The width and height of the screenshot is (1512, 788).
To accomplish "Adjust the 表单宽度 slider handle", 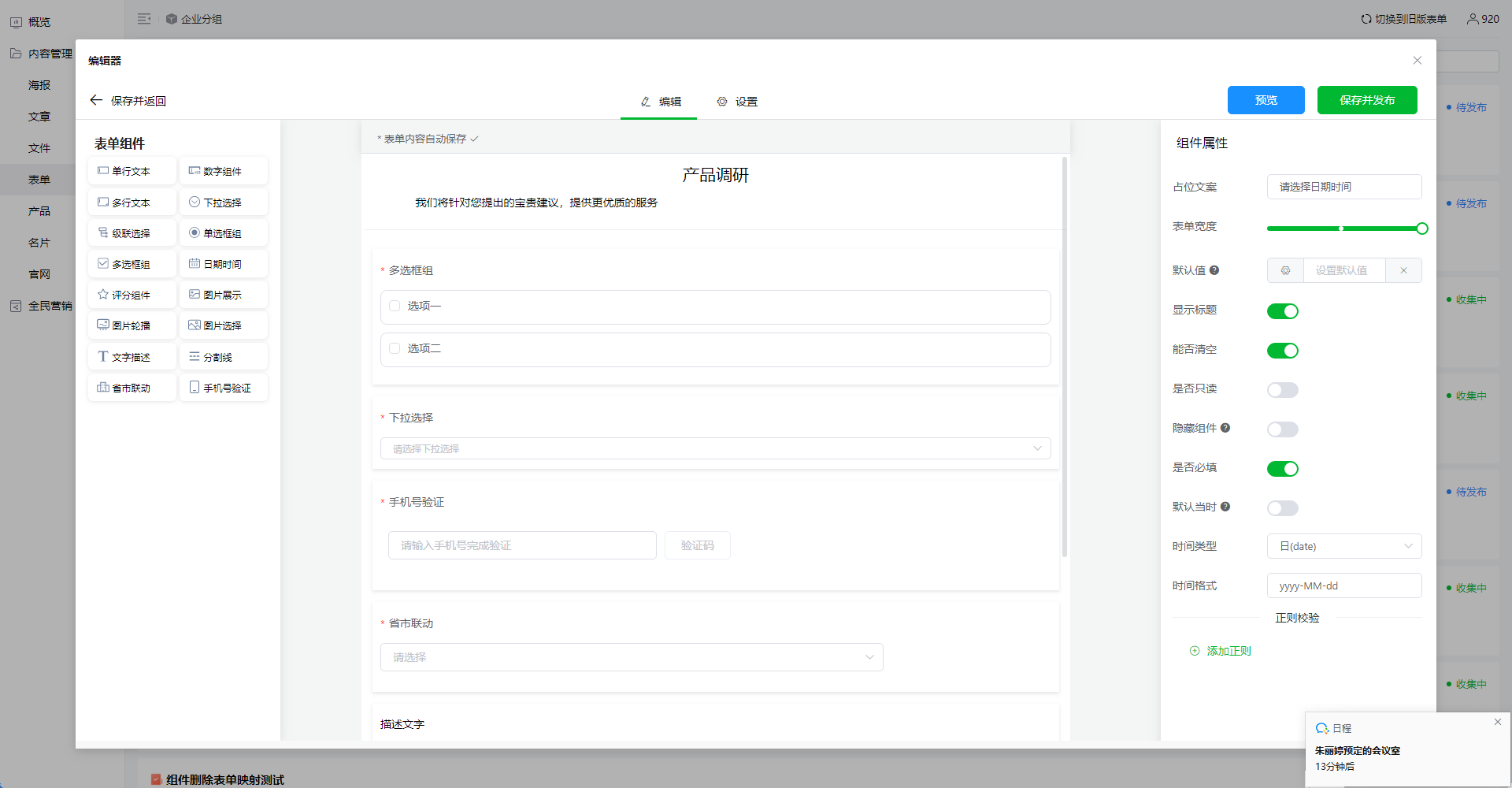I will coord(1421,229).
